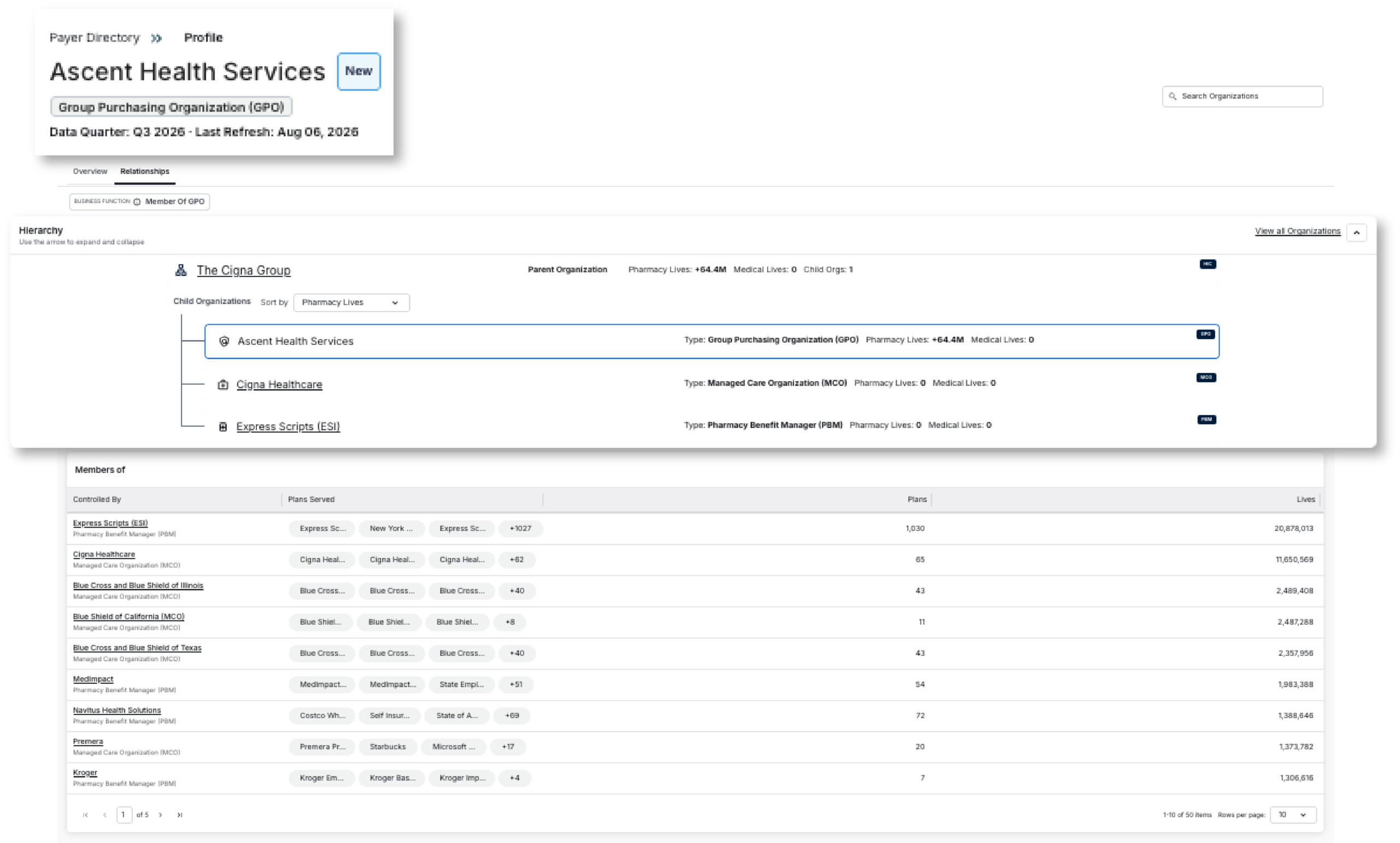Select the Relationships tab
Screen dimensions: 1400x843
(x=145, y=172)
